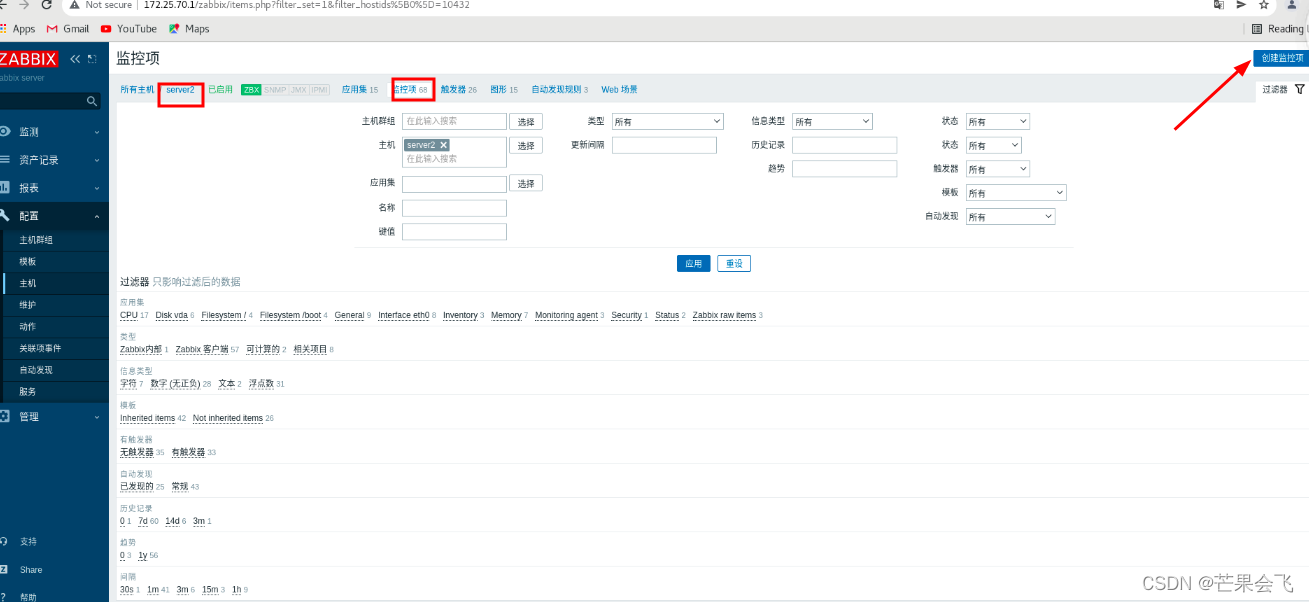Screen dimensions: 1309x602
Task: Open 关联项事件 in sidebar
Action: pyautogui.click(x=40, y=348)
